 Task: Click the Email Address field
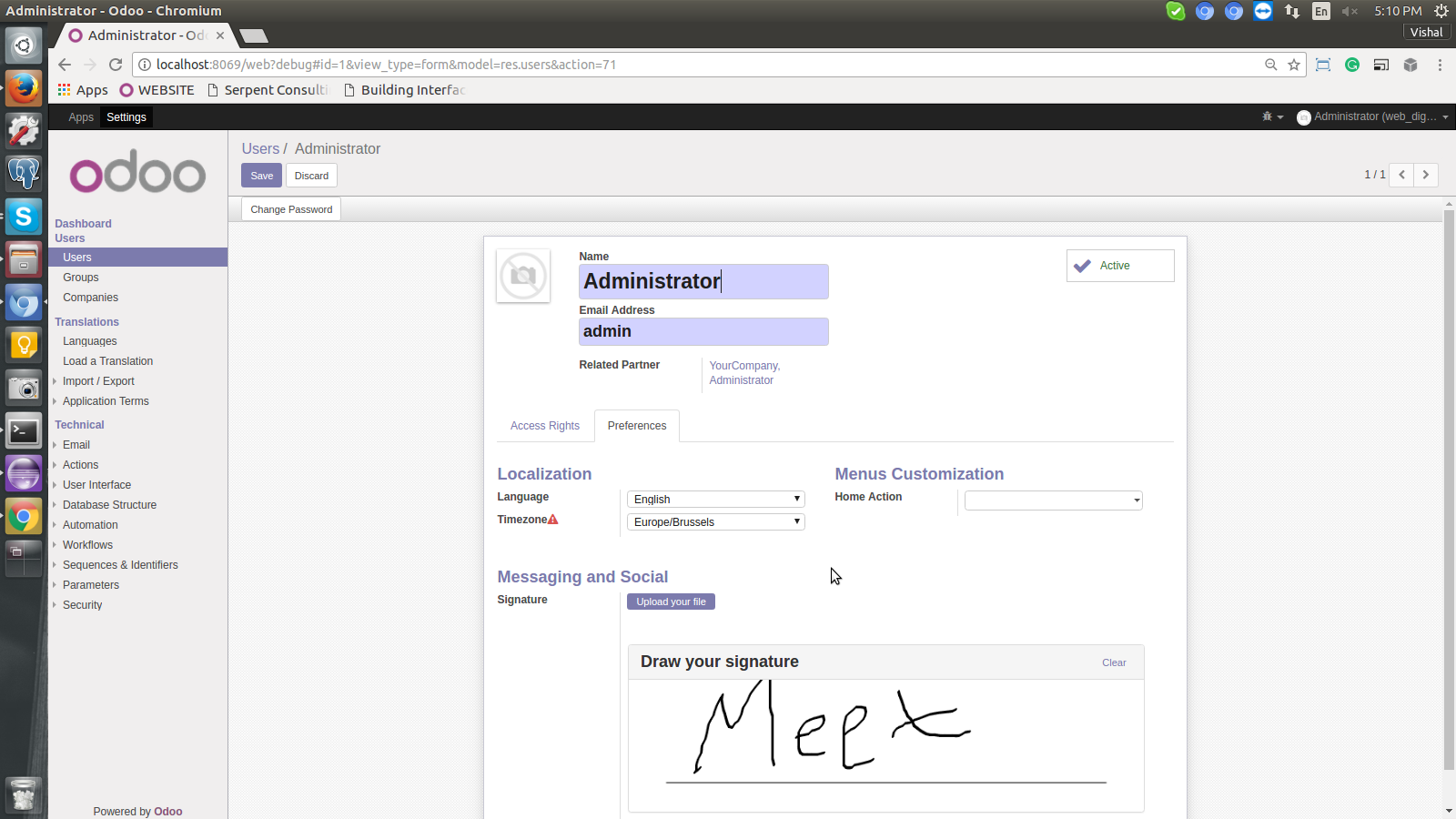tap(703, 332)
